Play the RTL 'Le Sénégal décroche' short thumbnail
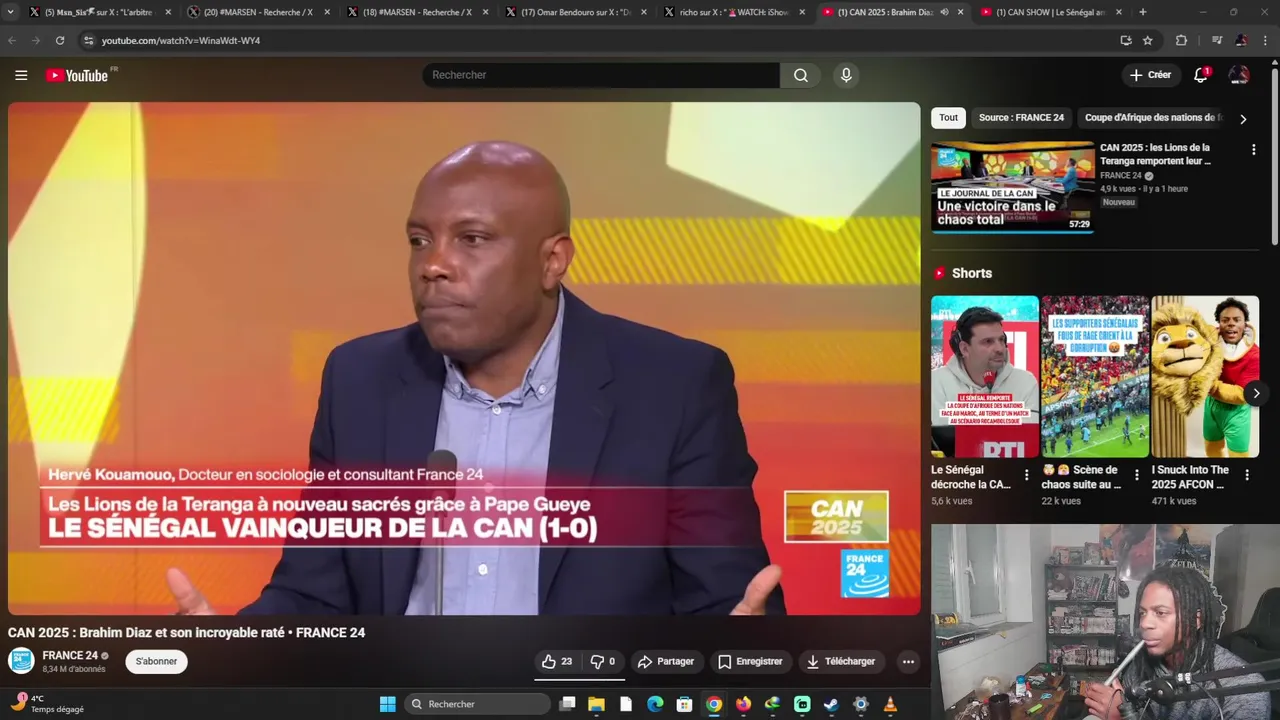 [x=985, y=376]
